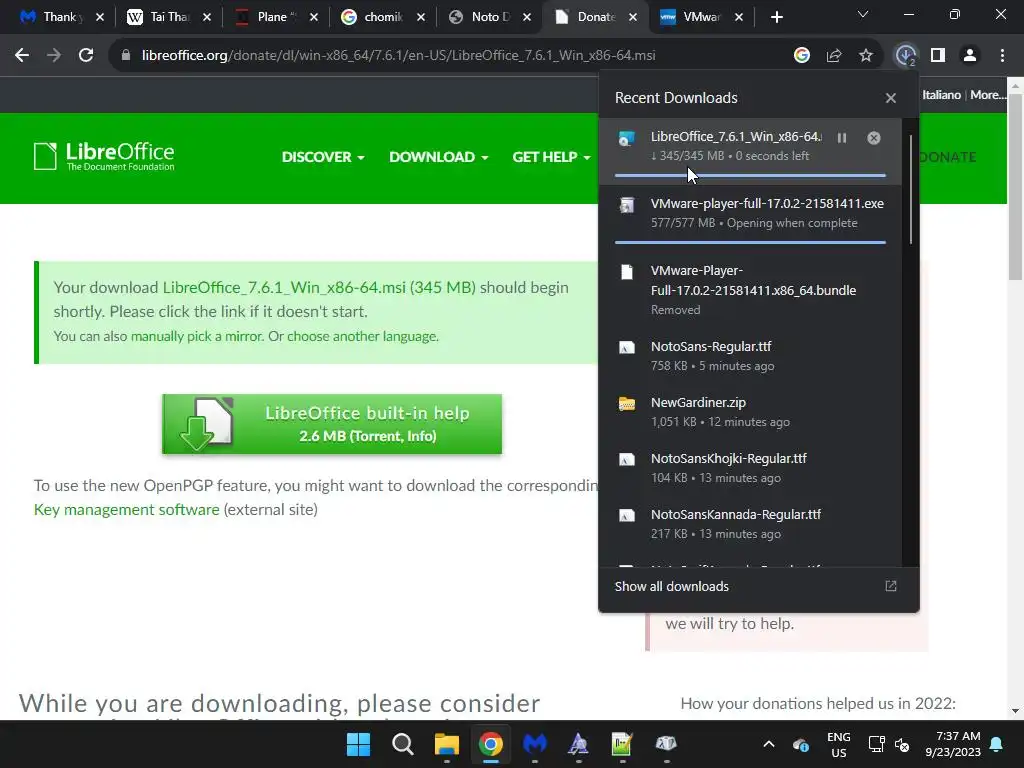Expand the DOWNLOAD menu
The height and width of the screenshot is (768, 1024).
coord(439,157)
